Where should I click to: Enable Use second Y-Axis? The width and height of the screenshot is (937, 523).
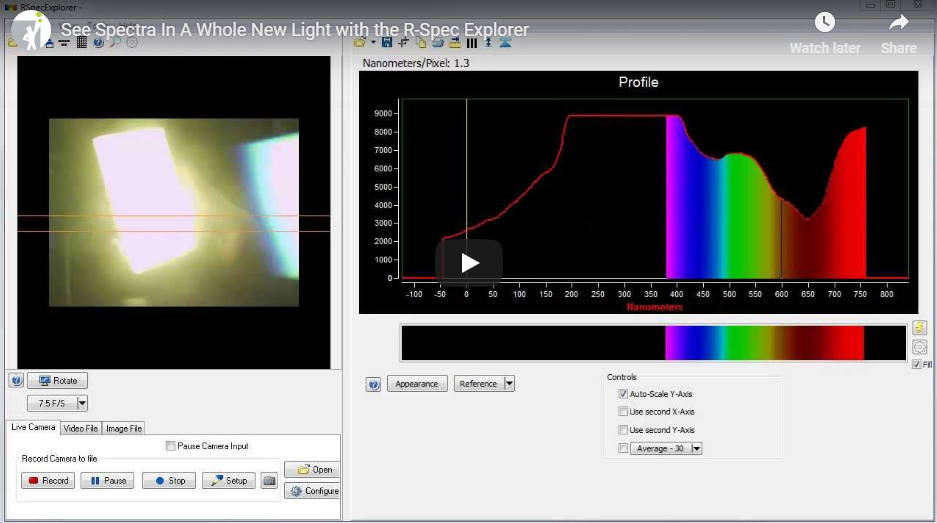coord(623,430)
